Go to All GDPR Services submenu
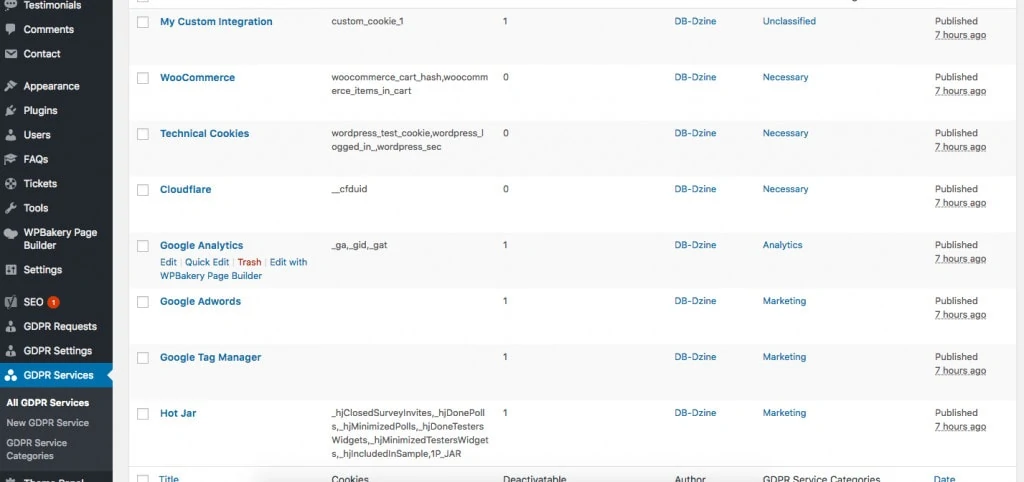The width and height of the screenshot is (1024, 482). click(48, 403)
